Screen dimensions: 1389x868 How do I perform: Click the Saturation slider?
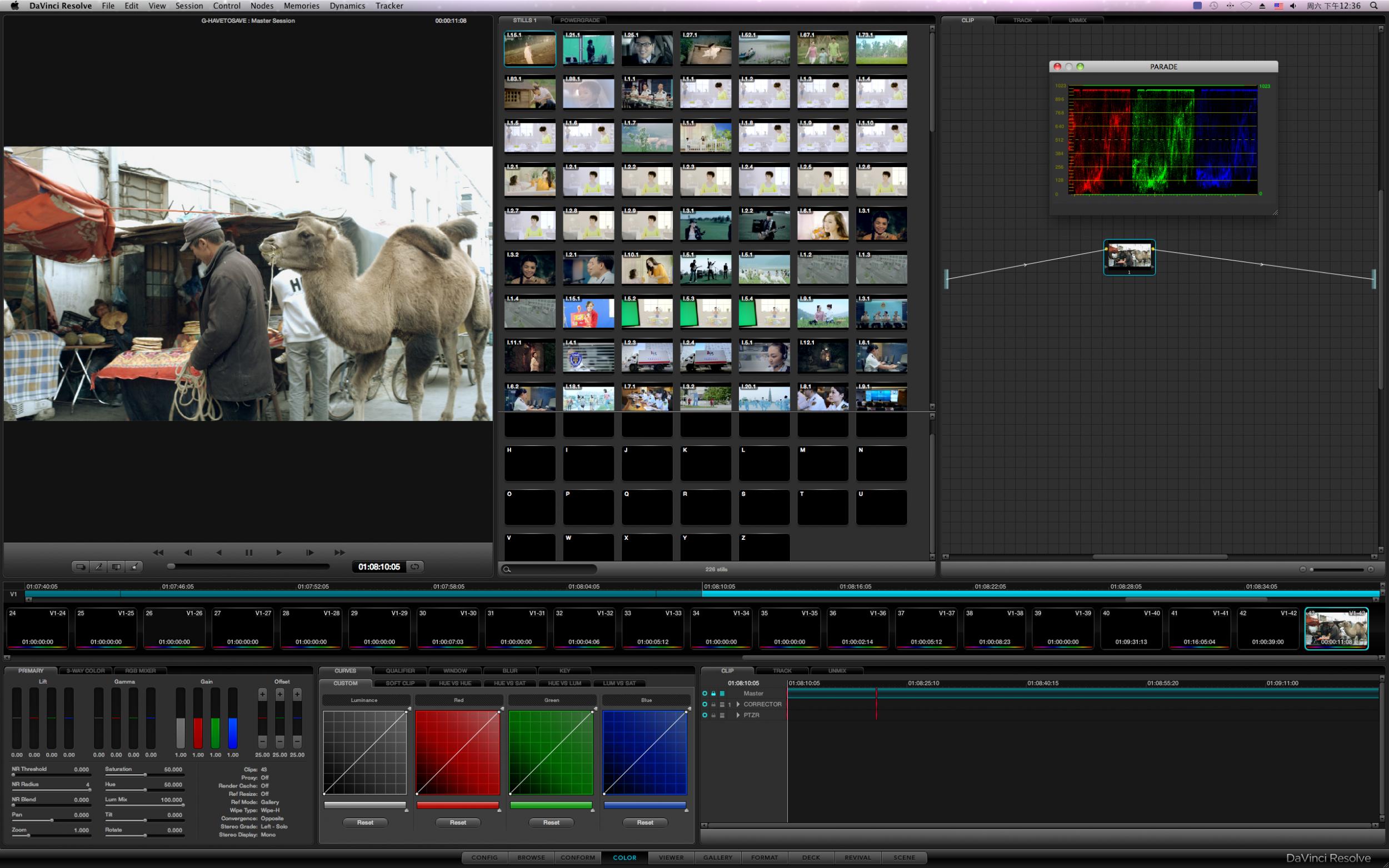click(x=144, y=775)
